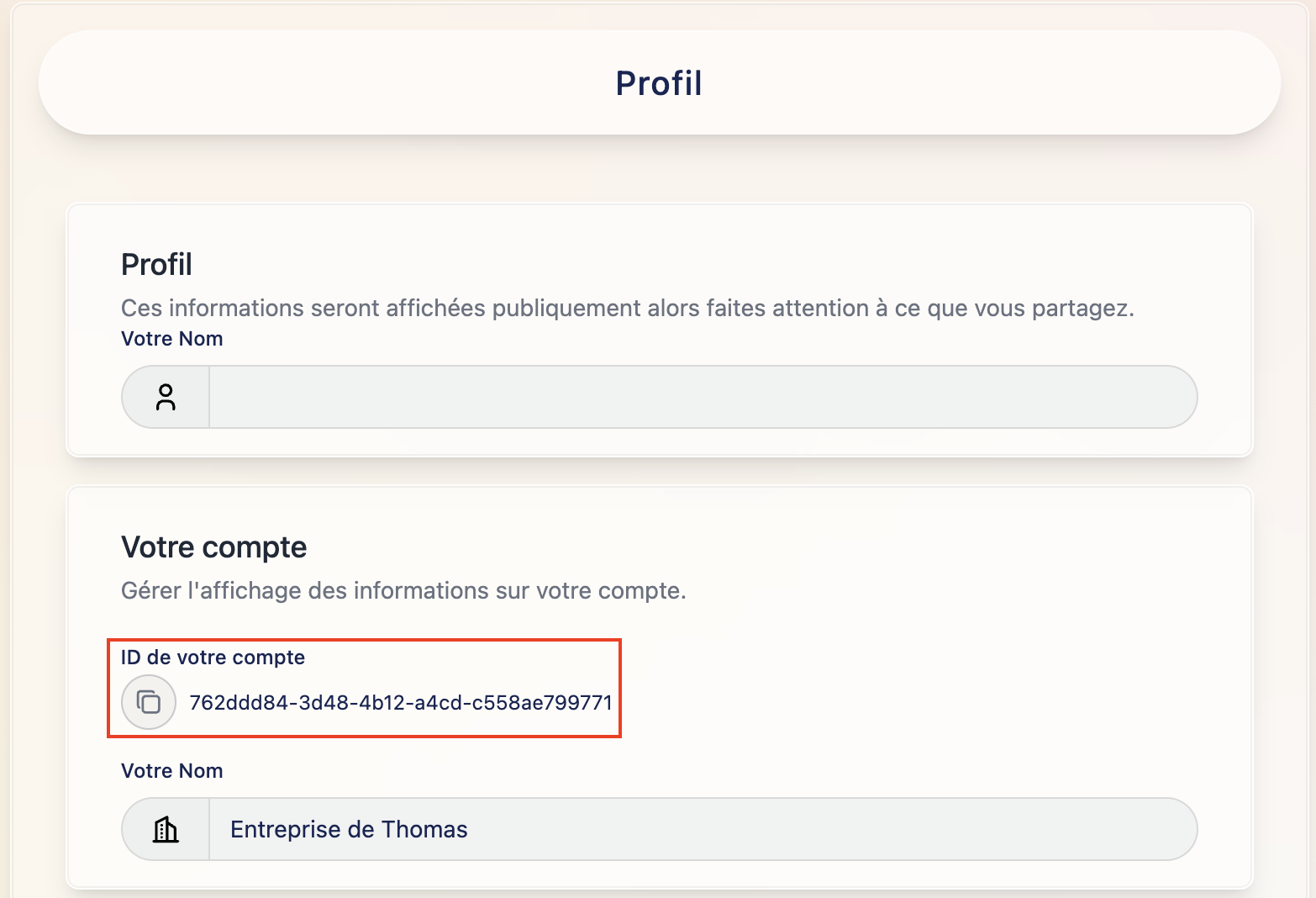Click Votre Nom label above company field
This screenshot has width=1316, height=898.
(x=171, y=771)
